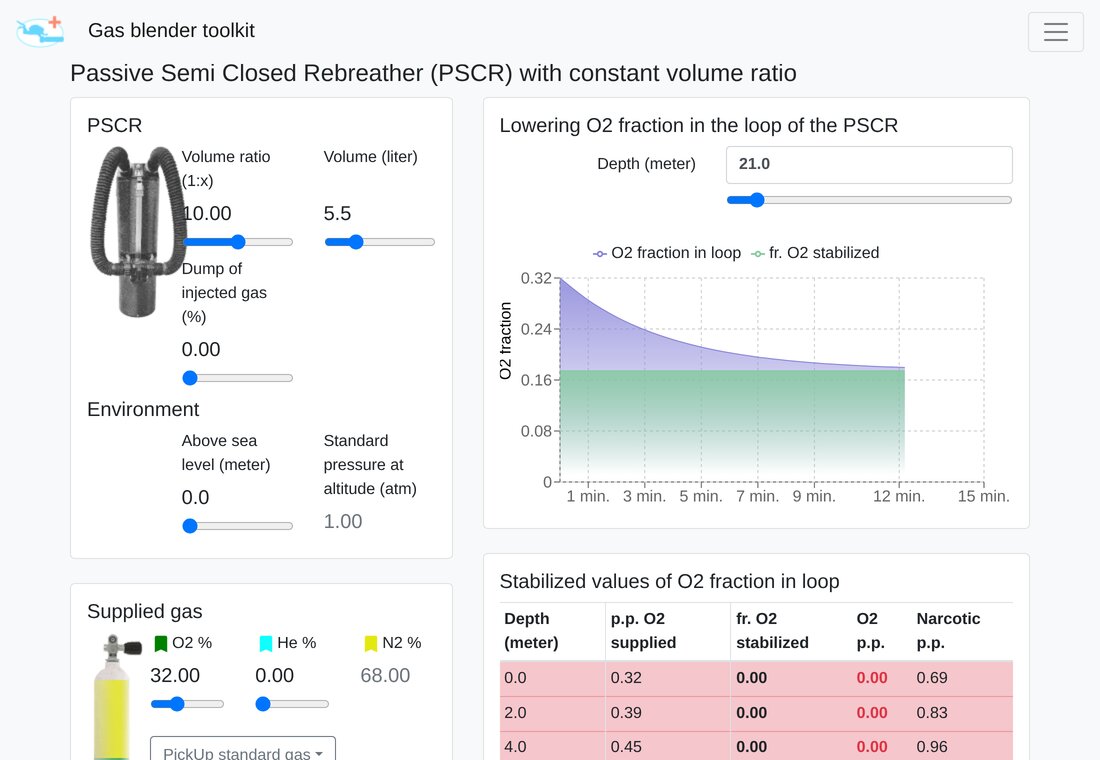Click the green O2 % flag icon

click(161, 643)
